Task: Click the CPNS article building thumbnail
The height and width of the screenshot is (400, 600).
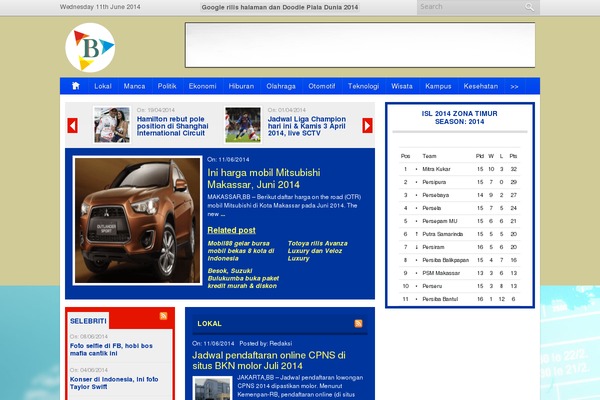Action: 212,389
